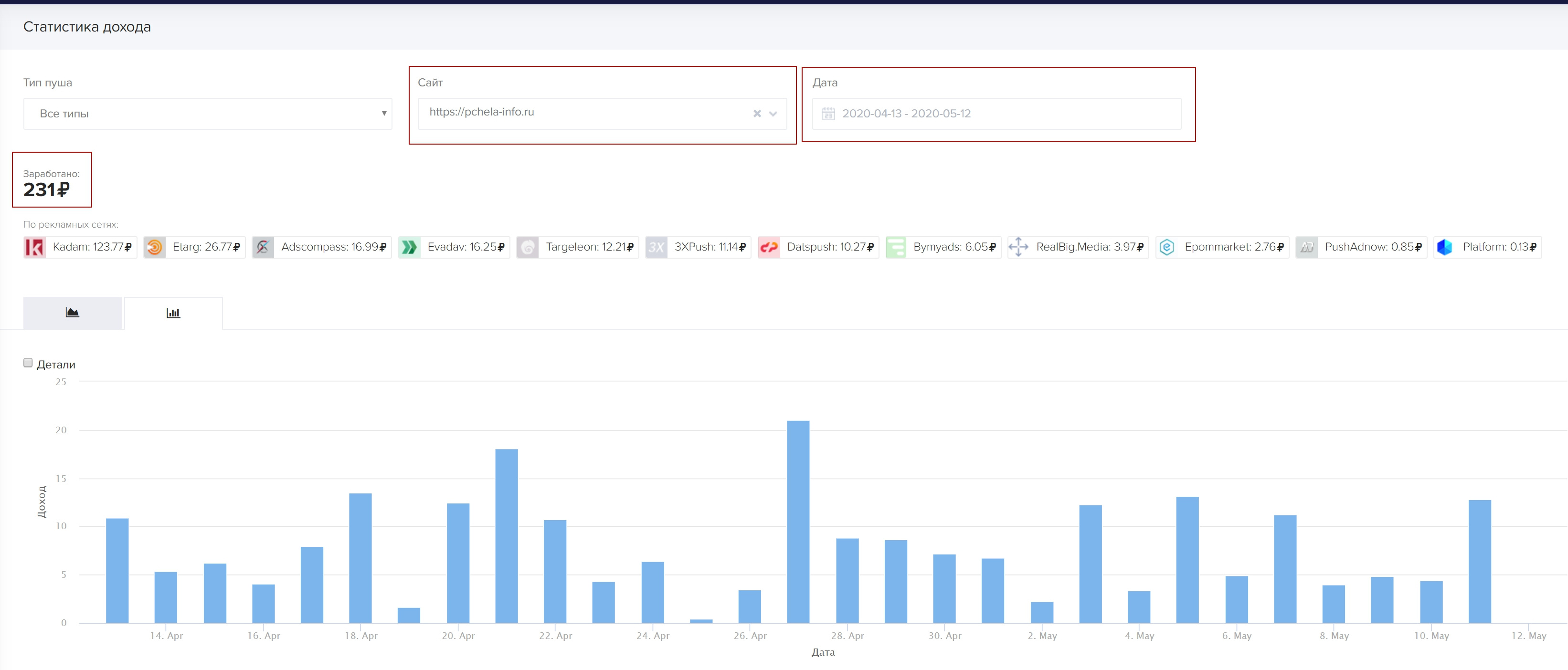Click the RealBig.Media arrows icon
The height and width of the screenshot is (670, 1568).
1018,247
